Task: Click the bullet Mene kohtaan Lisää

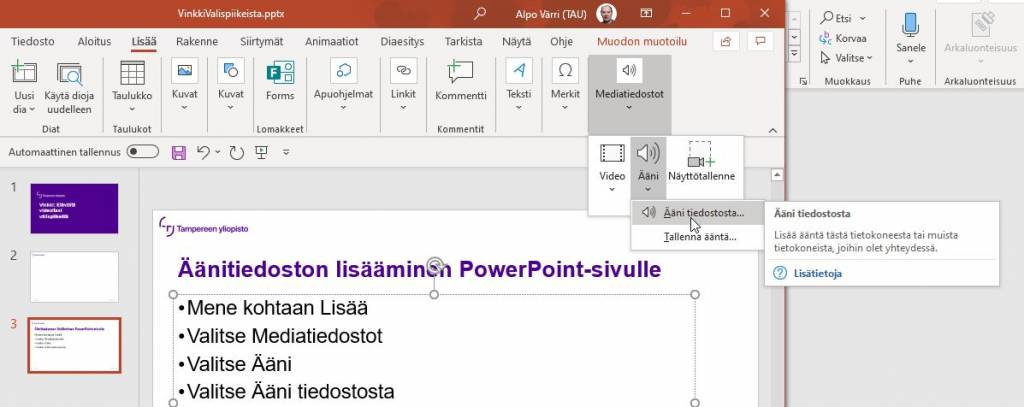Action: [278, 307]
